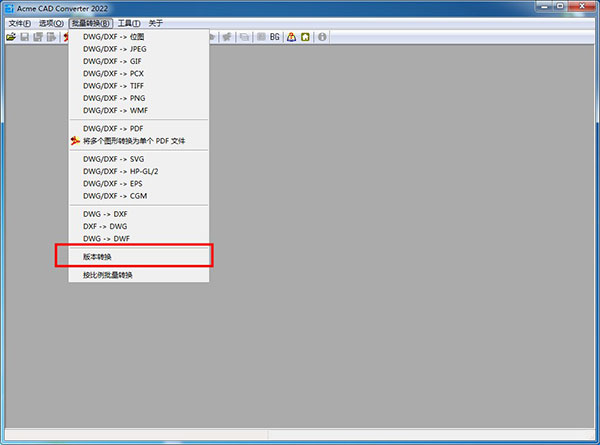This screenshot has height=445, width=600.
Task: Choose DWG -> DXF conversion
Action: coord(139,214)
